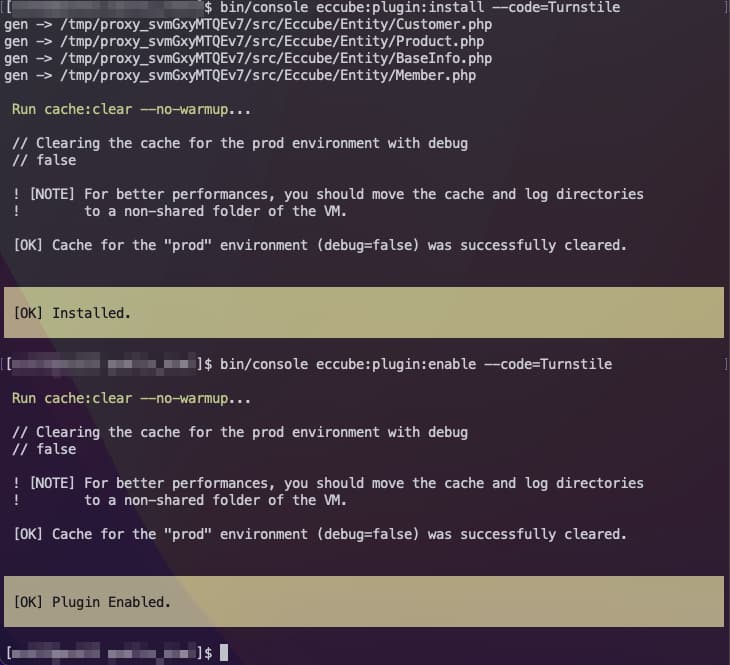
Task: Click the second Clearing the cache comment
Action: tap(240, 441)
